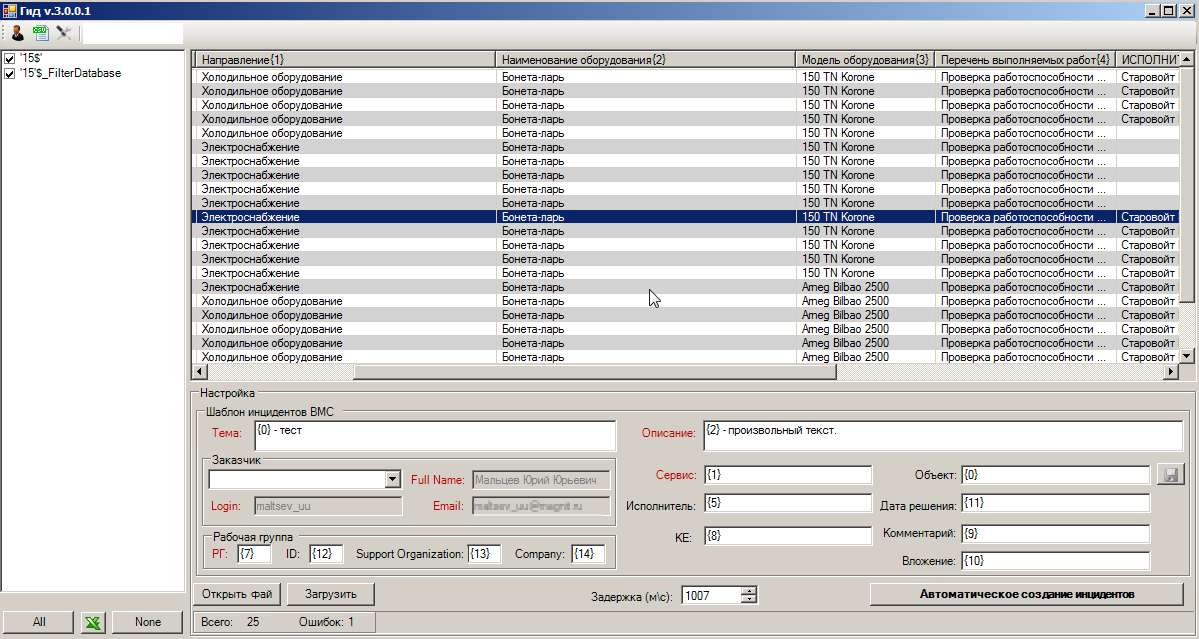Click the Гид application icon in title bar
The width and height of the screenshot is (1199, 639).
point(9,10)
